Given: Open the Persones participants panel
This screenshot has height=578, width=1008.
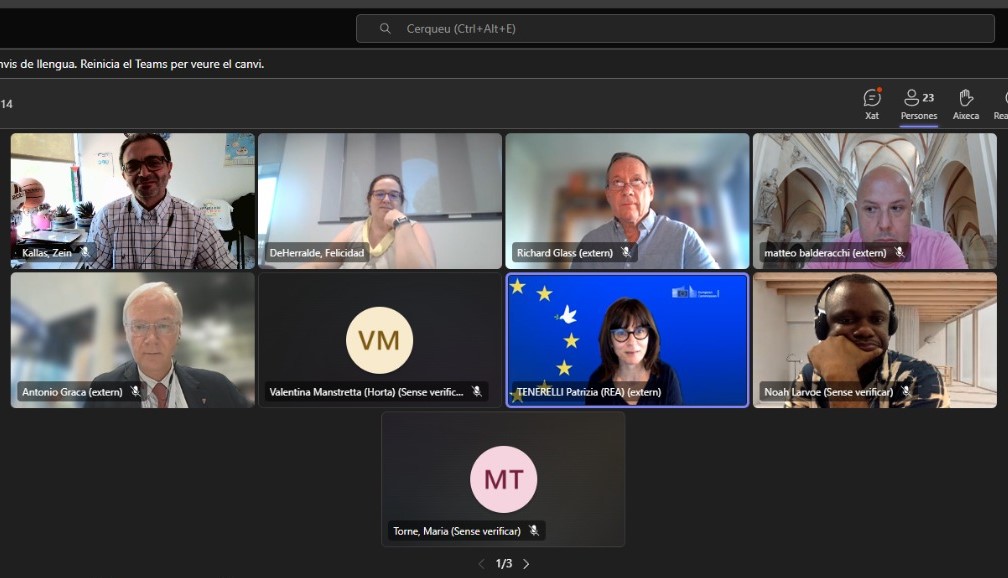Looking at the screenshot, I should [918, 103].
